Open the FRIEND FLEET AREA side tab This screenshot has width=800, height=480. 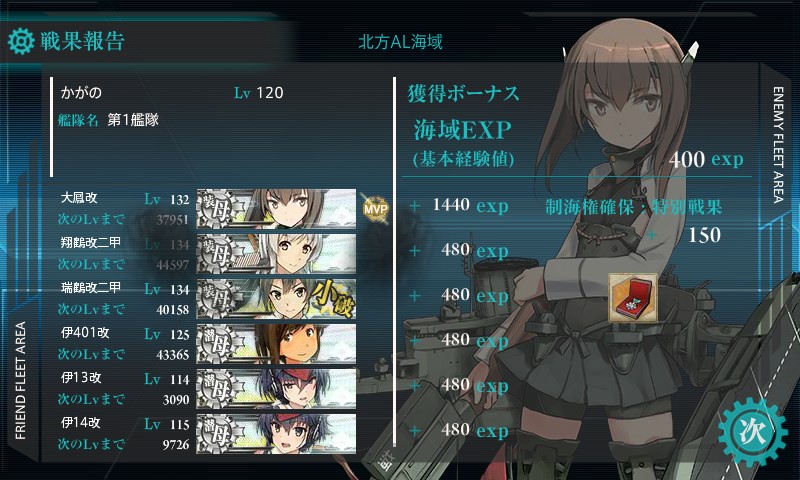pyautogui.click(x=20, y=381)
